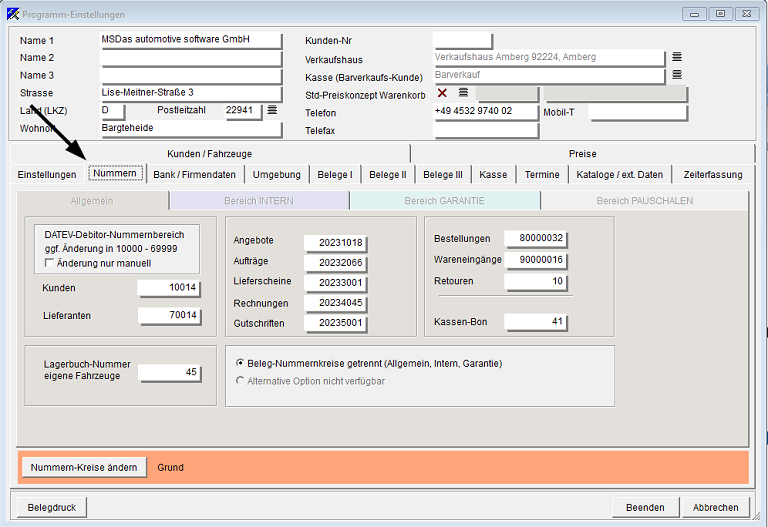This screenshot has height=527, width=768.
Task: Click the Belegdruck button
Action: coord(52,507)
